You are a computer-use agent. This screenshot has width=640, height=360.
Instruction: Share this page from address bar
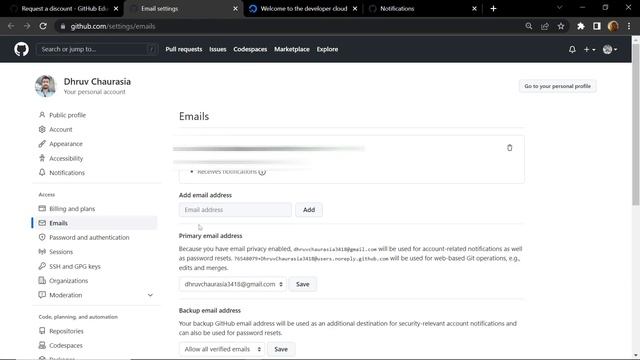coord(544,26)
